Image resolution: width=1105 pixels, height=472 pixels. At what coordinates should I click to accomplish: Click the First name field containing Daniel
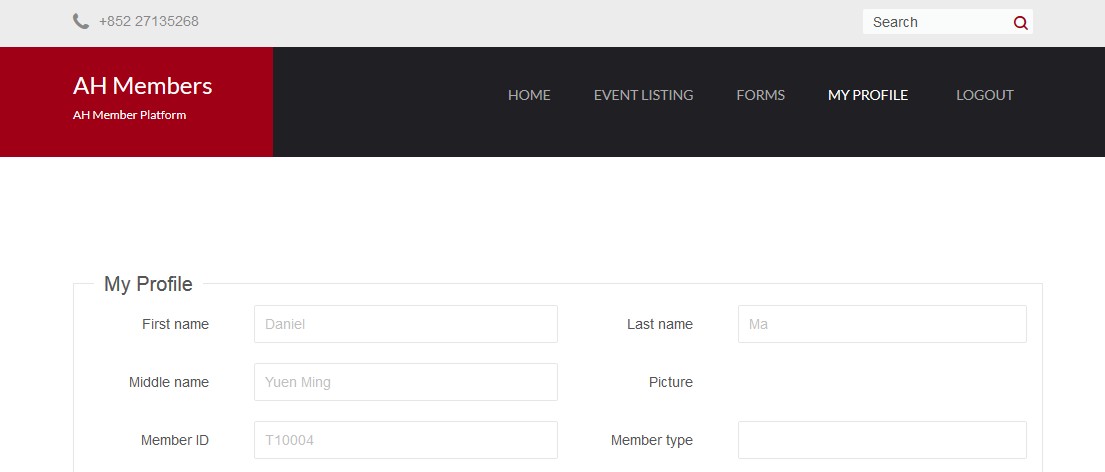(x=406, y=324)
